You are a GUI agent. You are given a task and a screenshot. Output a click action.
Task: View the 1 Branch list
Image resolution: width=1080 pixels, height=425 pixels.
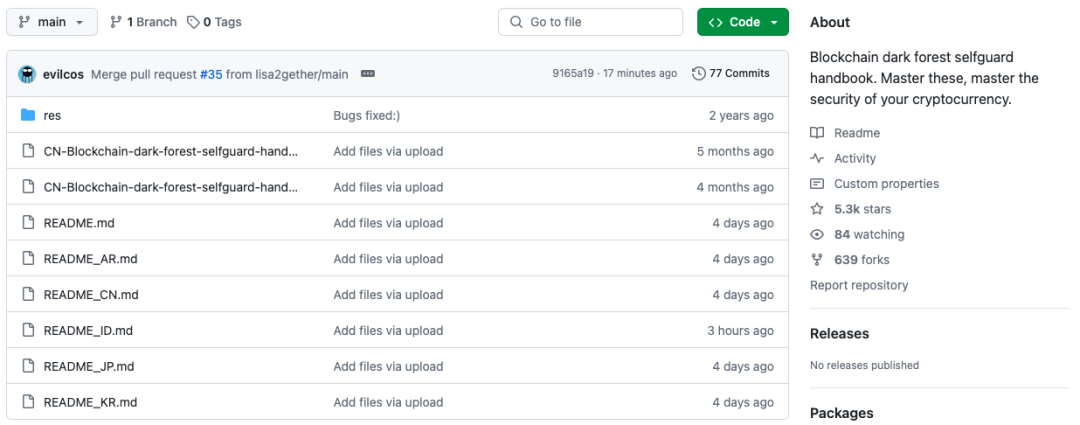[143, 22]
